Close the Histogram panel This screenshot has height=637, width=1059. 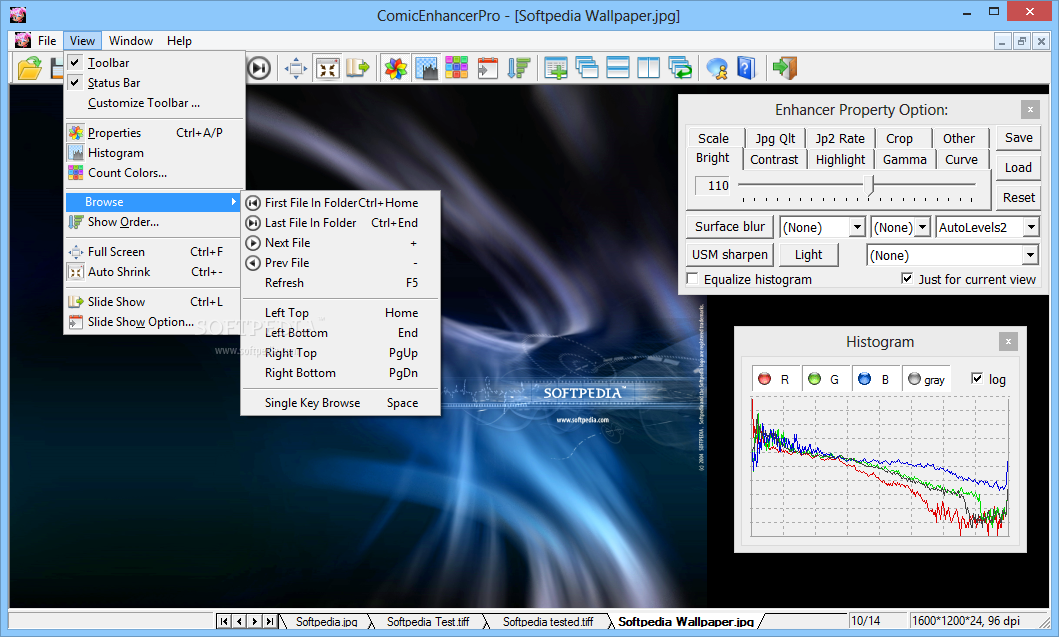point(1008,342)
